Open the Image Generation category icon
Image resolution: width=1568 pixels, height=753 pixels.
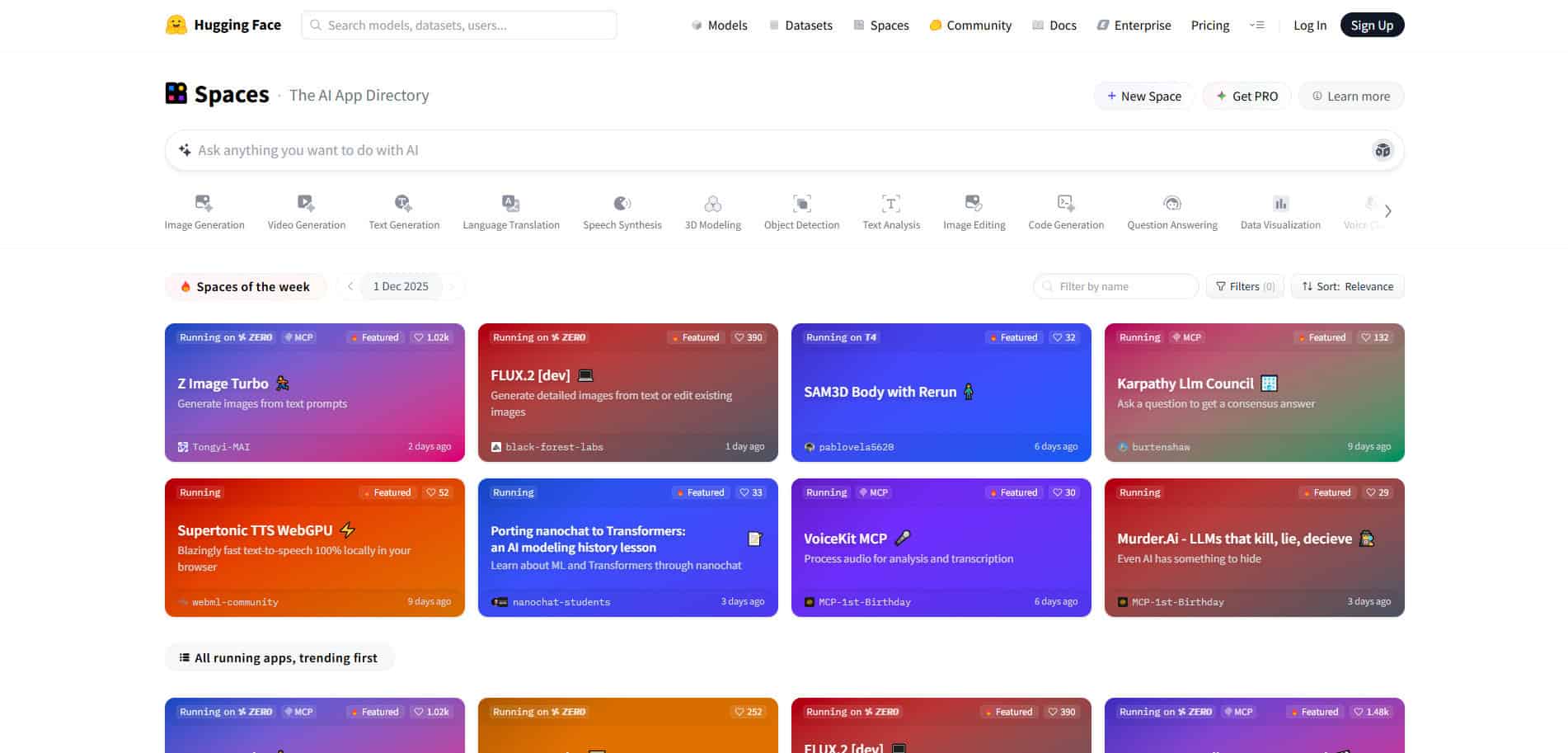[x=204, y=203]
